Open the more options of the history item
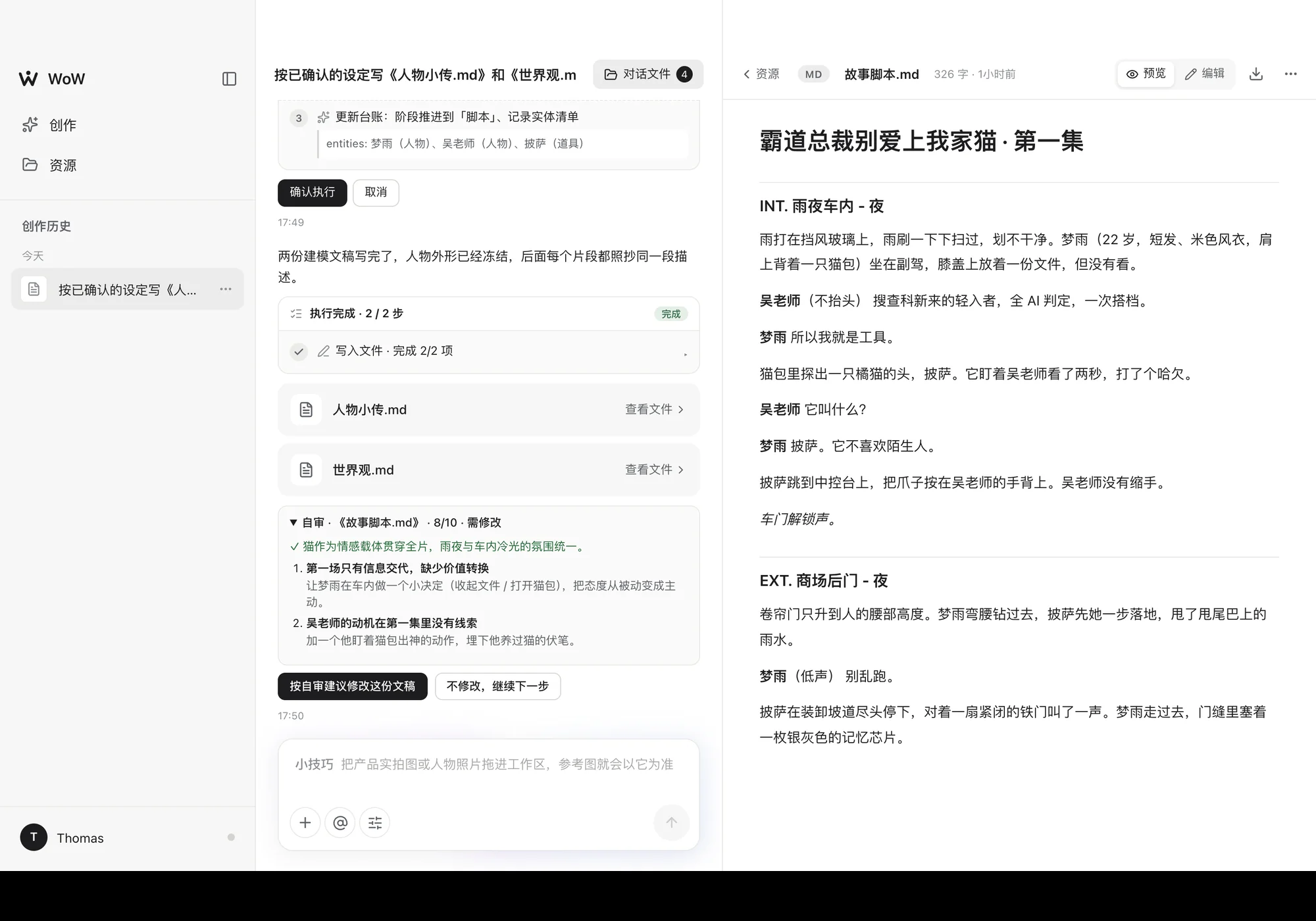The height and width of the screenshot is (921, 1316). click(226, 289)
